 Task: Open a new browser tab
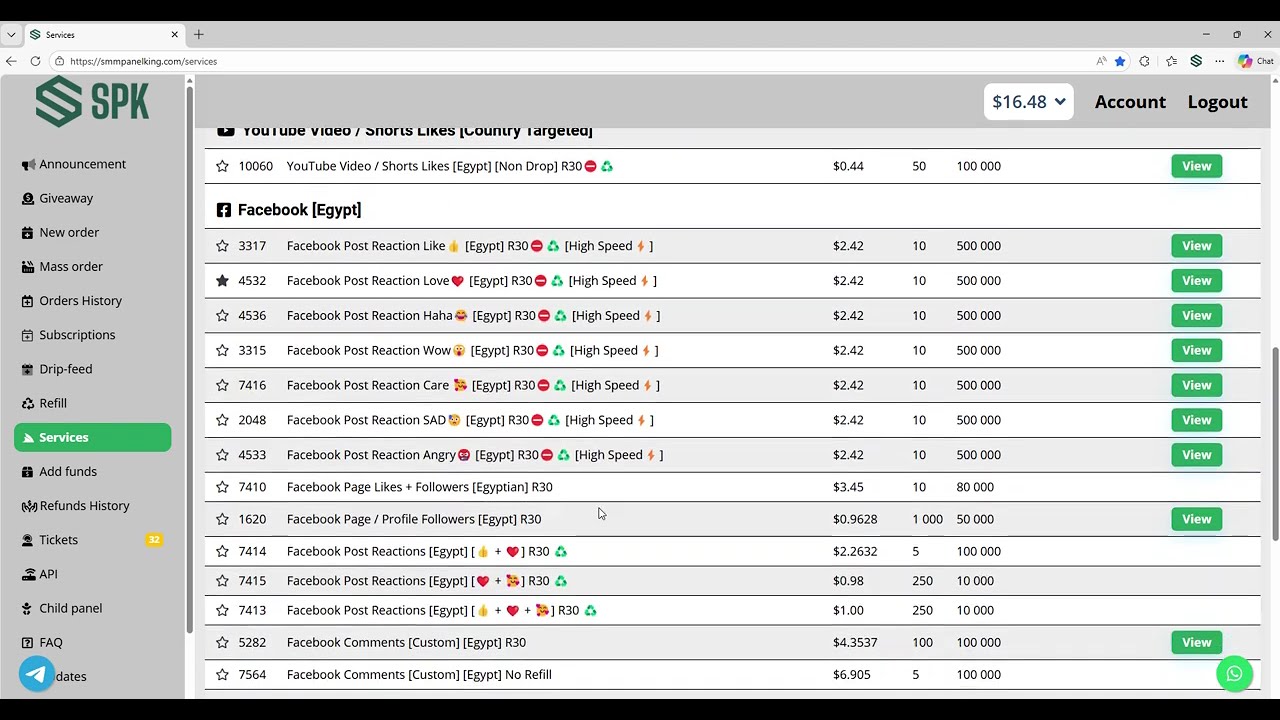199,35
